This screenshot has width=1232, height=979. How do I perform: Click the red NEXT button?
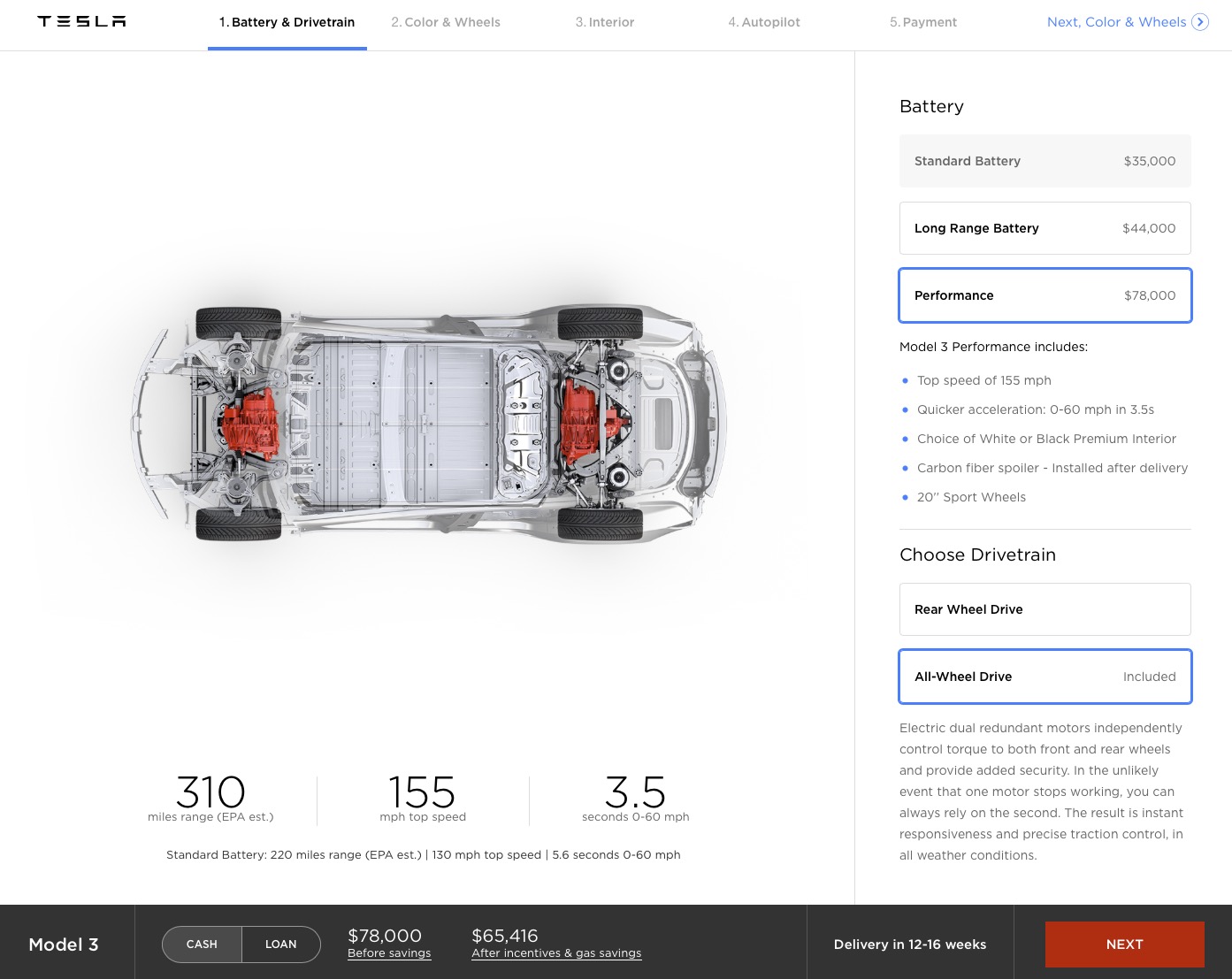coord(1125,945)
